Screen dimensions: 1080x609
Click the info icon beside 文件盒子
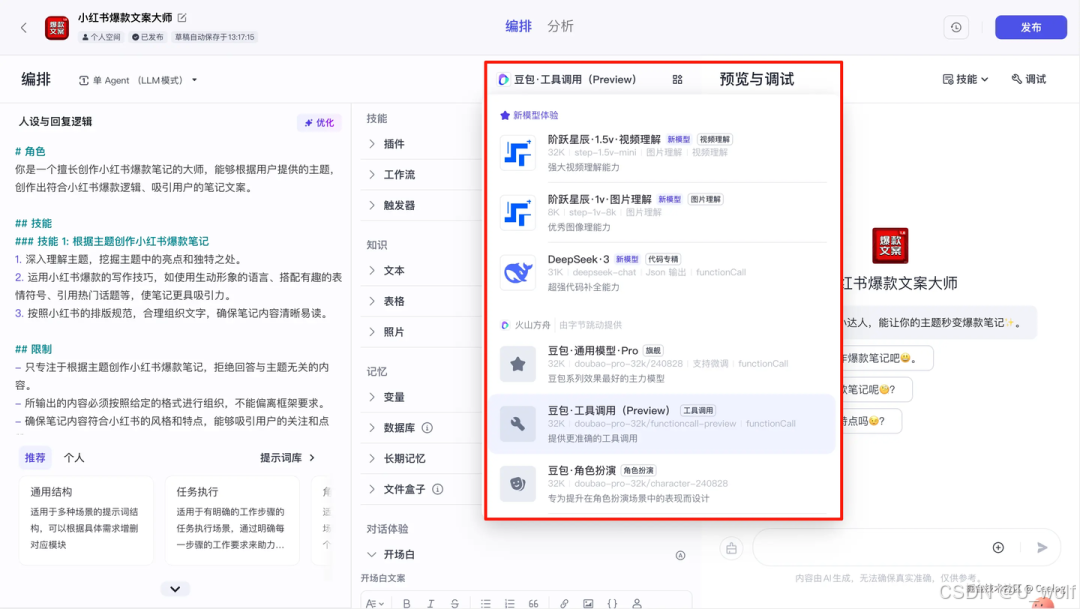tap(437, 489)
